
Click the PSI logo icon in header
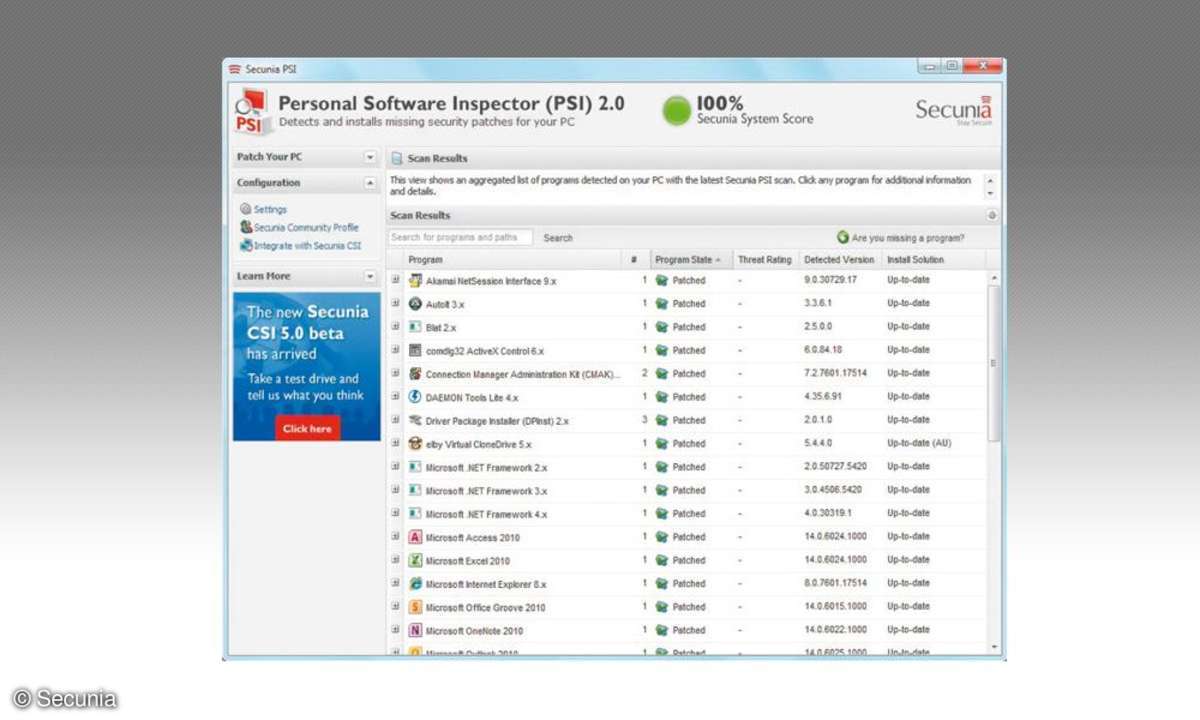pyautogui.click(x=252, y=111)
